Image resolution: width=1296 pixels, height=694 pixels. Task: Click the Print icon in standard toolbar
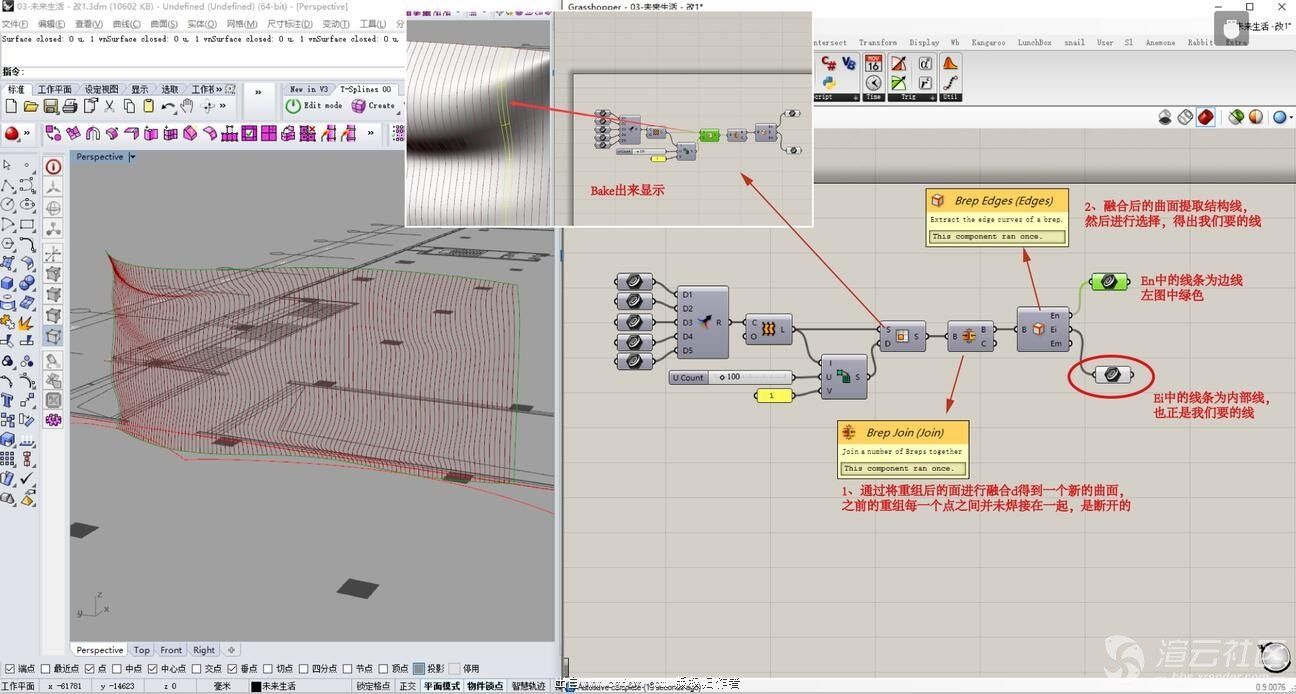(69, 106)
